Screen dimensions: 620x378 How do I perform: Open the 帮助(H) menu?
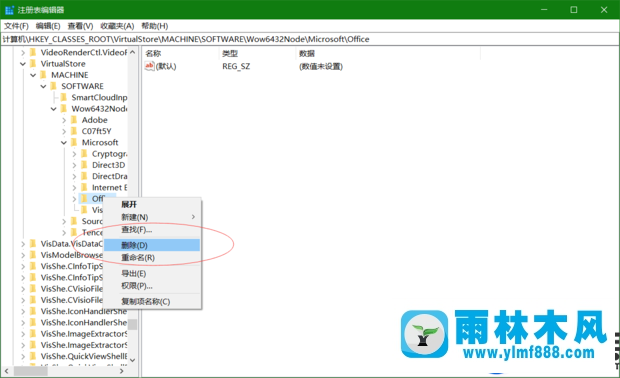[x=155, y=26]
